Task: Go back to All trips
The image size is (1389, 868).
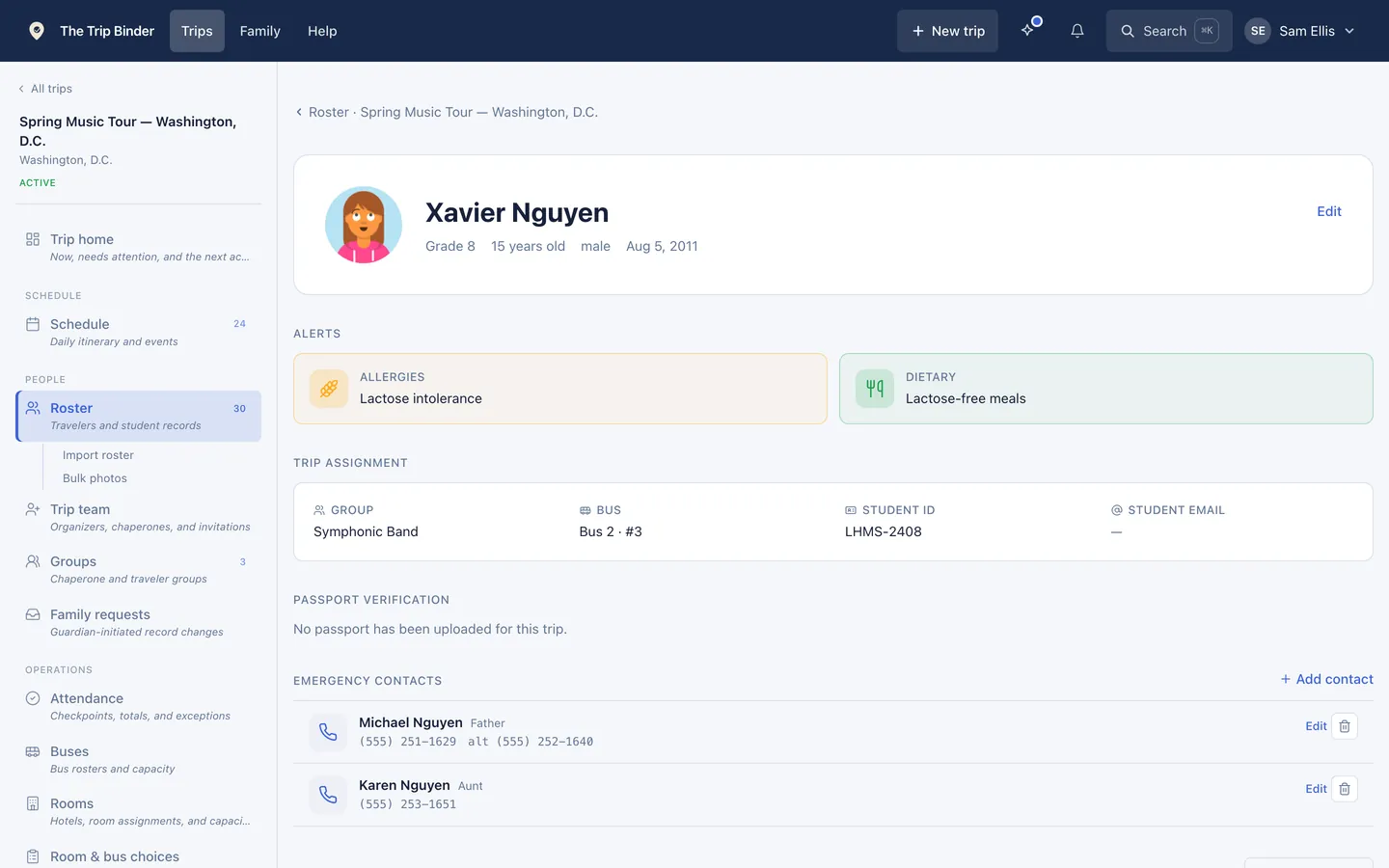Action: pos(45,89)
